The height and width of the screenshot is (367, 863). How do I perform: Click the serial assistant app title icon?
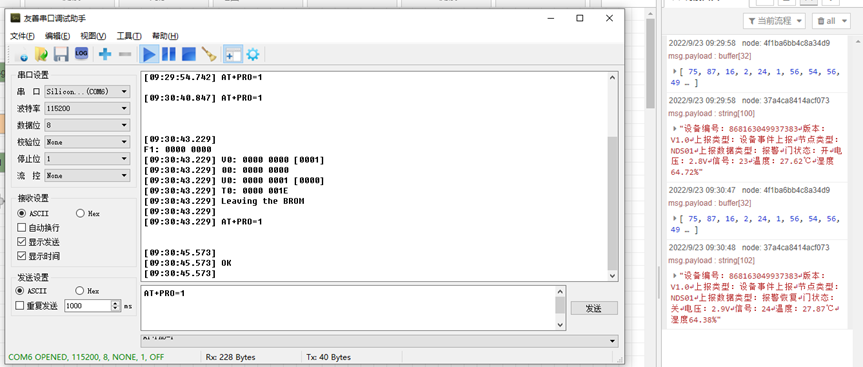pyautogui.click(x=15, y=18)
